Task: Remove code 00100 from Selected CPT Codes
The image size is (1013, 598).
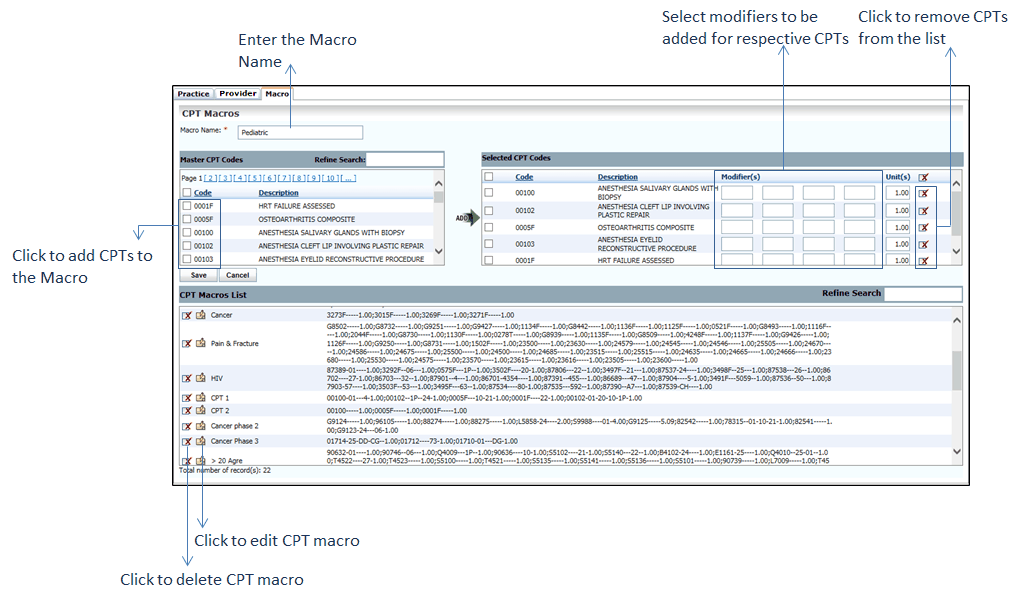Action: point(924,193)
